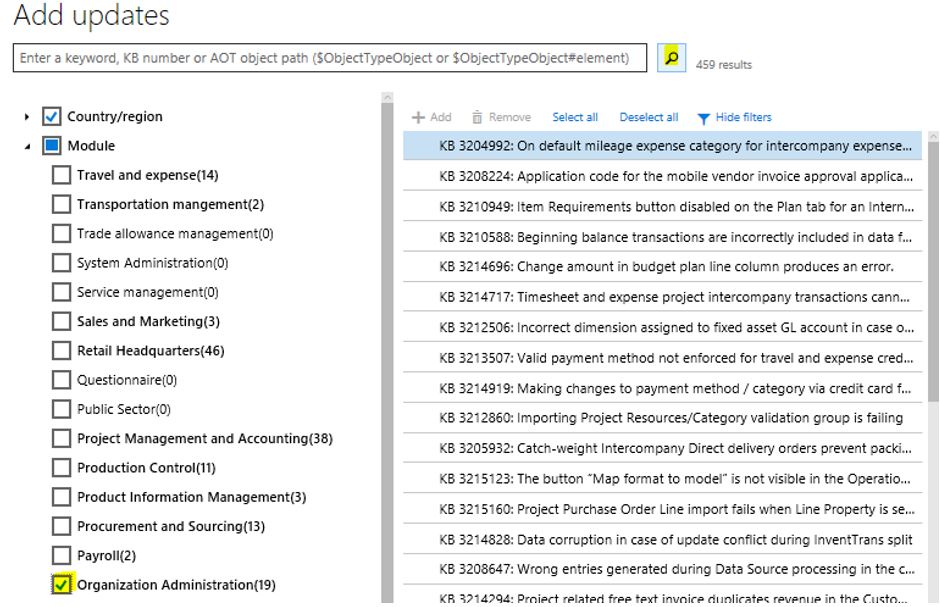Click the Remove trash icon
Viewport: 940px width, 607px height.
click(x=477, y=117)
